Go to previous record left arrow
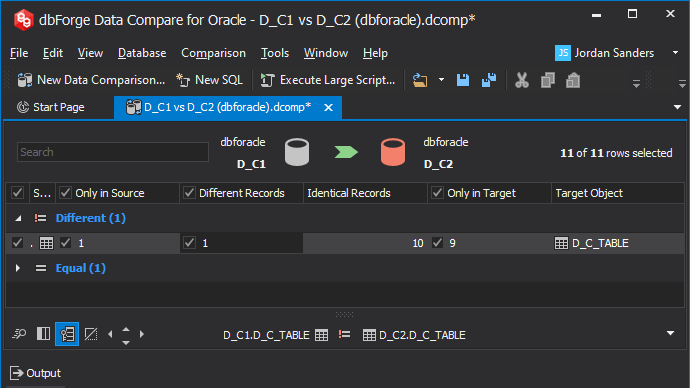The height and width of the screenshot is (388, 690). 110,334
